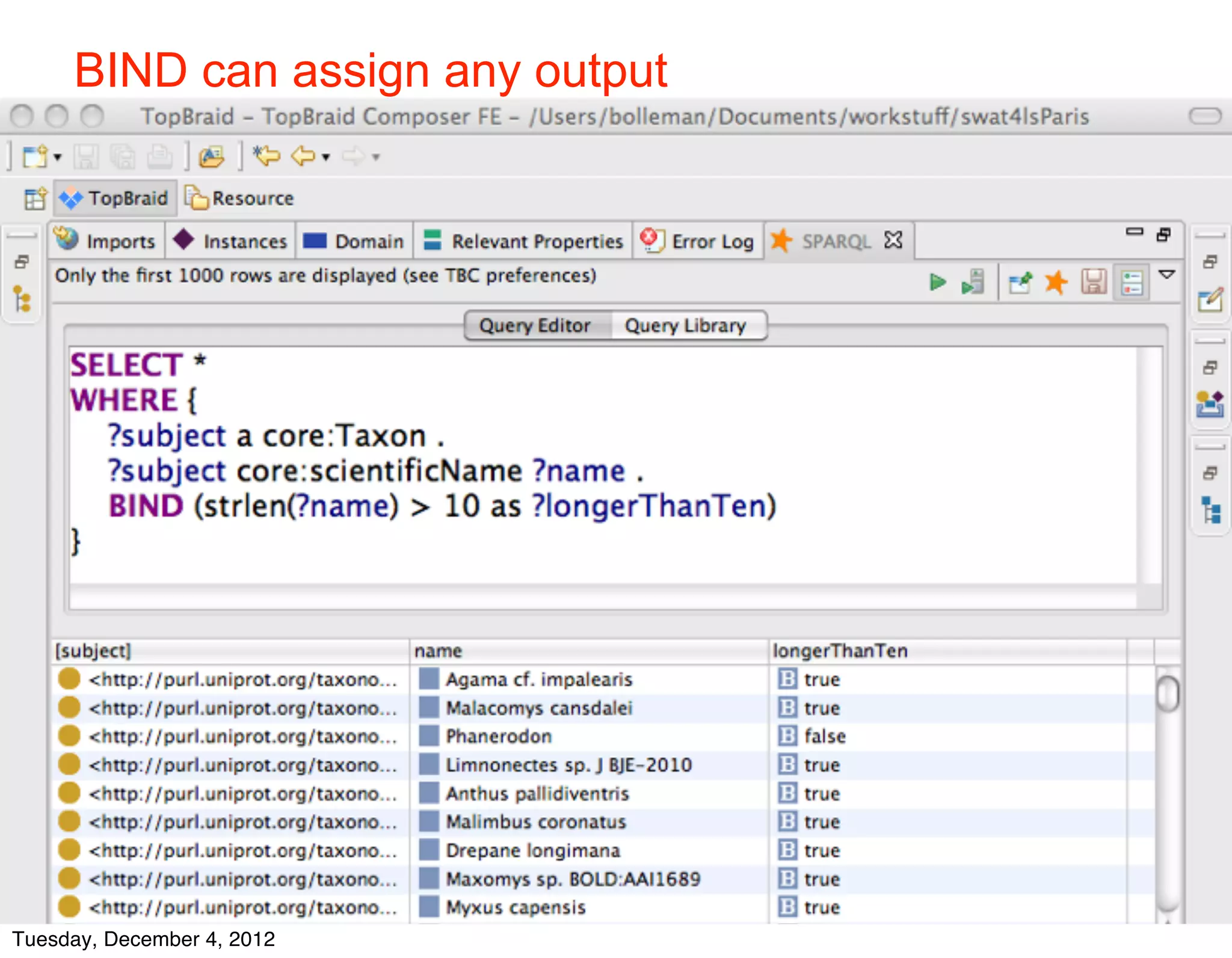Click the run-and-save query results icon
This screenshot has height=958, width=1232.
tap(973, 282)
